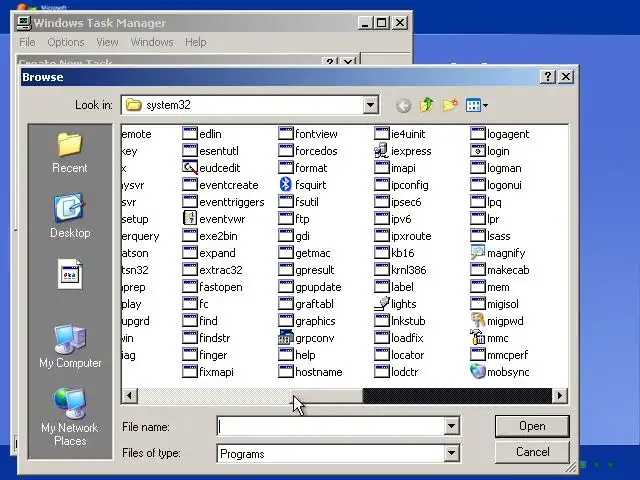Viewport: 640px width, 480px height.
Task: Select the file named getmac
Action: click(x=313, y=253)
